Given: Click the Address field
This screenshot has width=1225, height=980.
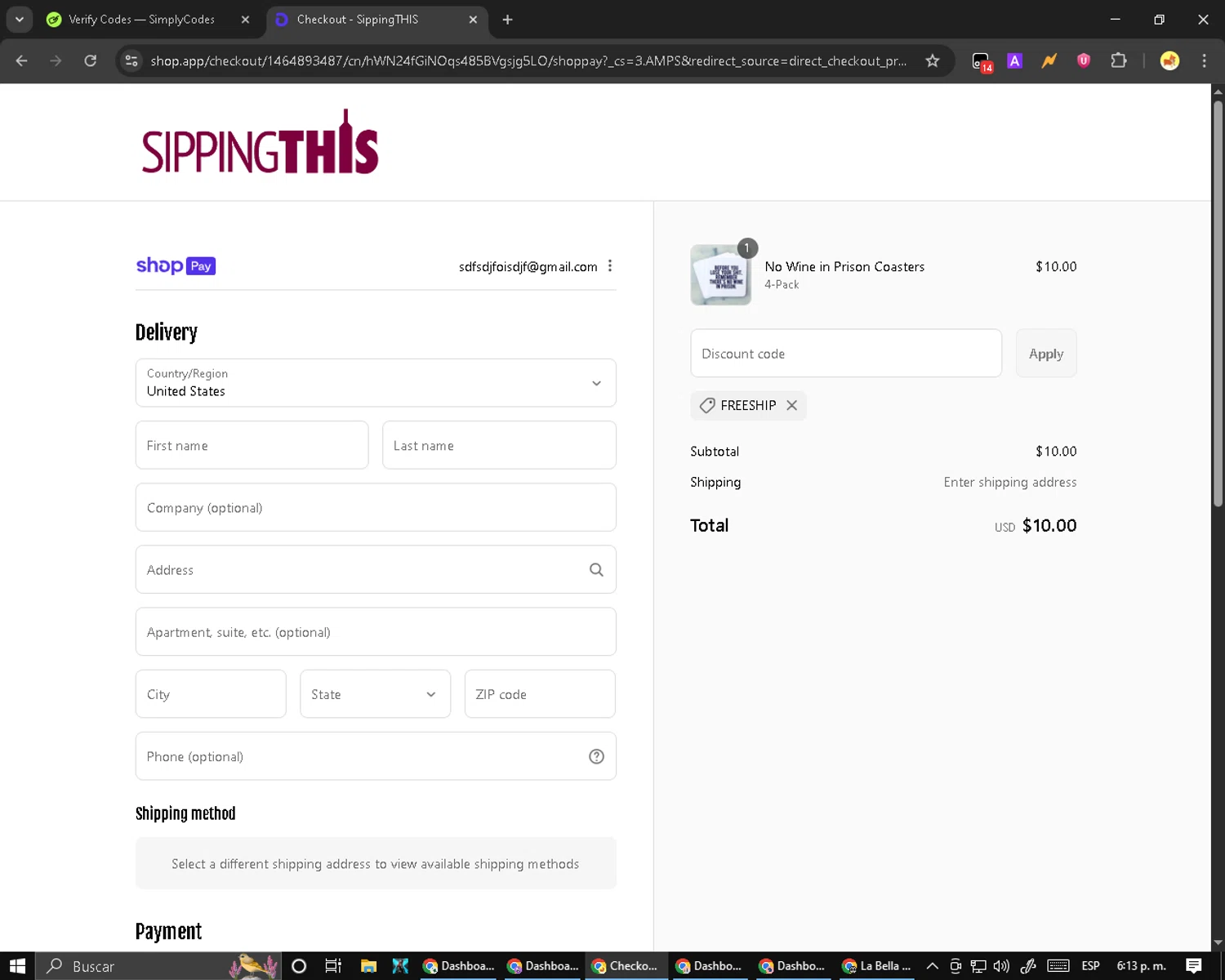Looking at the screenshot, I should 376,569.
